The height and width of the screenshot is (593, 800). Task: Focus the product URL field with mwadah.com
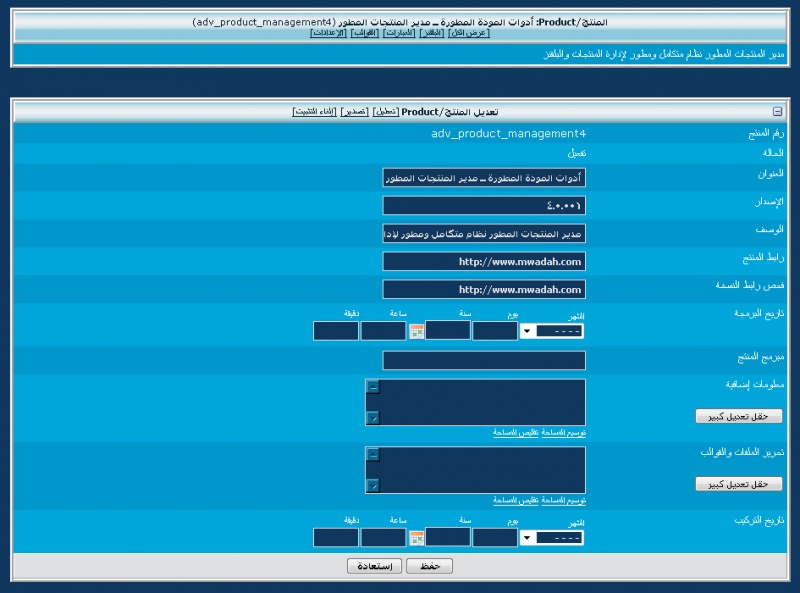(x=484, y=261)
